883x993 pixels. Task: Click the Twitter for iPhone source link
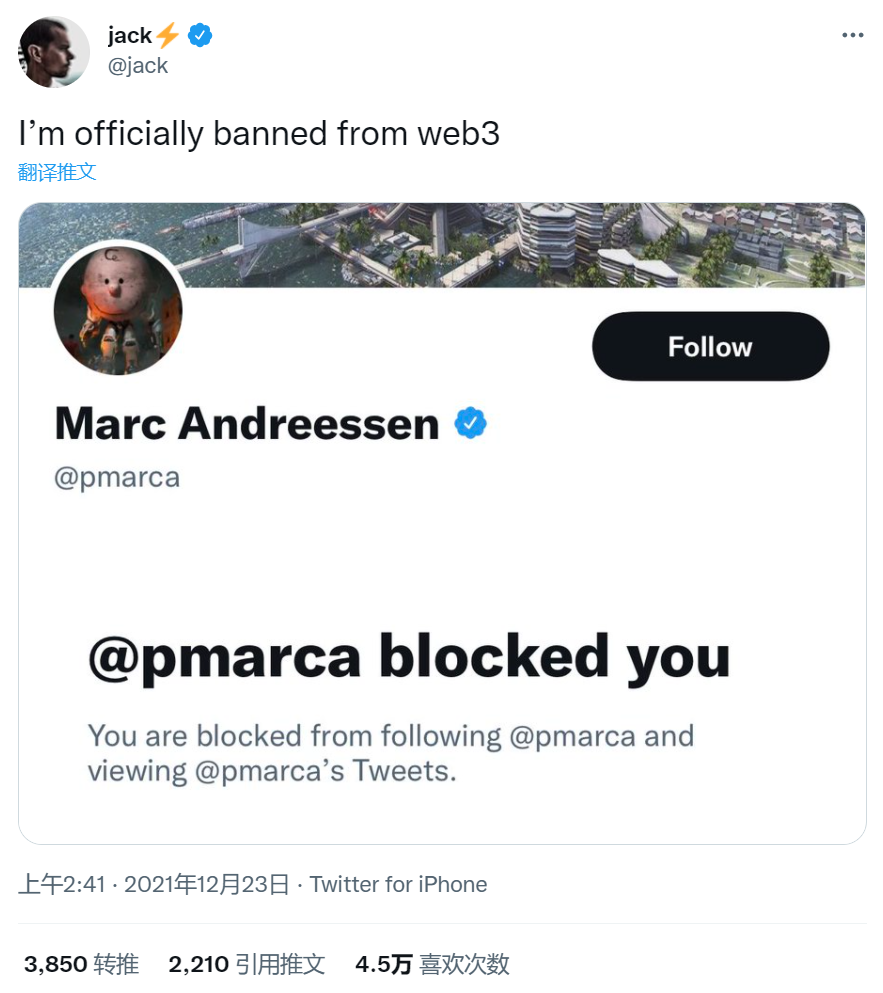click(x=398, y=884)
